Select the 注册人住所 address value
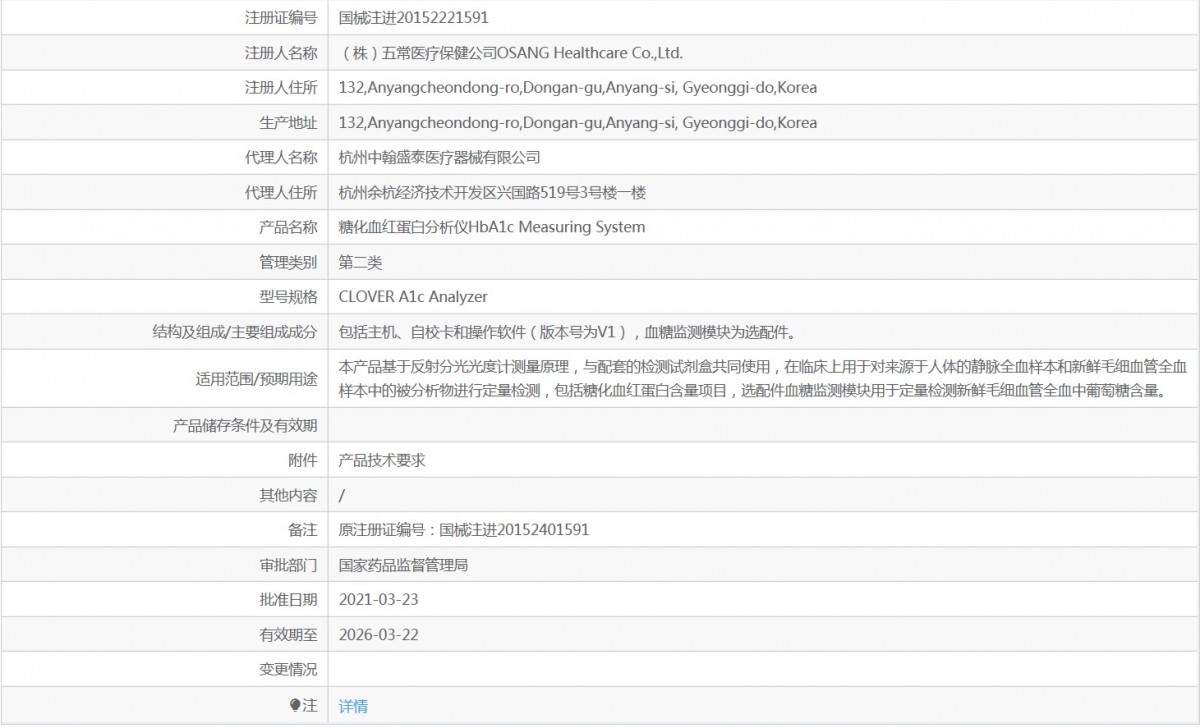The width and height of the screenshot is (1200, 728). click(578, 87)
